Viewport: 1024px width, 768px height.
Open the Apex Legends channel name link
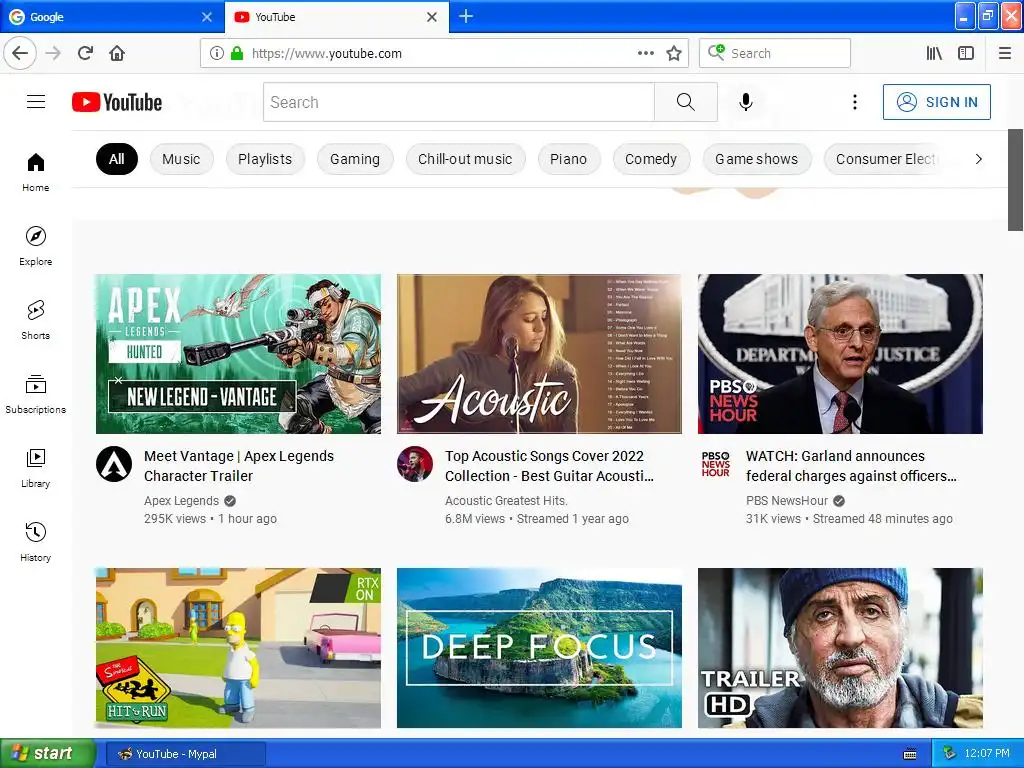182,501
